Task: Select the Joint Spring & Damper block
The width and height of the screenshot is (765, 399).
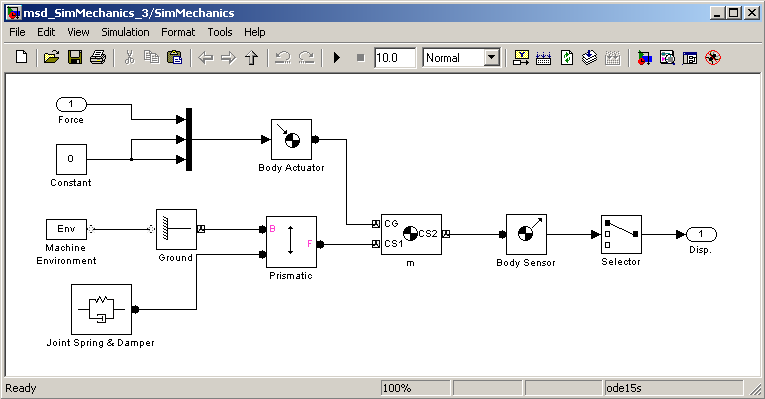Action: 101,309
